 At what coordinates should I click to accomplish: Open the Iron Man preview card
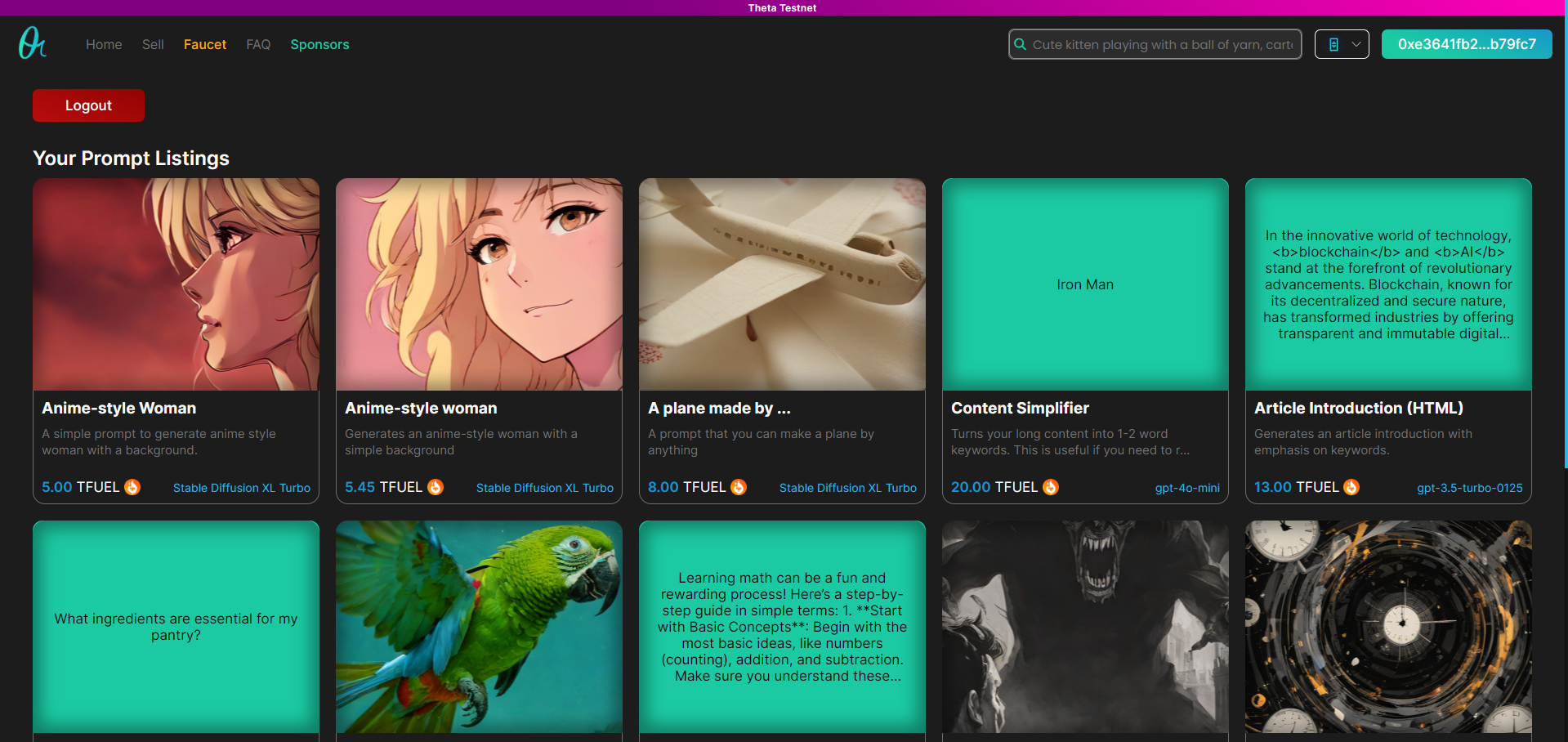tap(1086, 284)
